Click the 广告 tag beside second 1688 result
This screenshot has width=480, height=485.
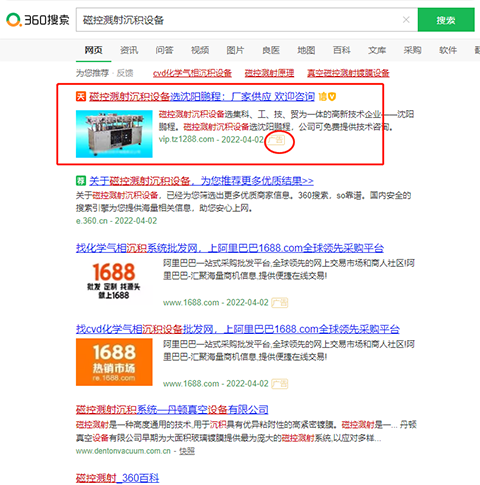click(279, 384)
